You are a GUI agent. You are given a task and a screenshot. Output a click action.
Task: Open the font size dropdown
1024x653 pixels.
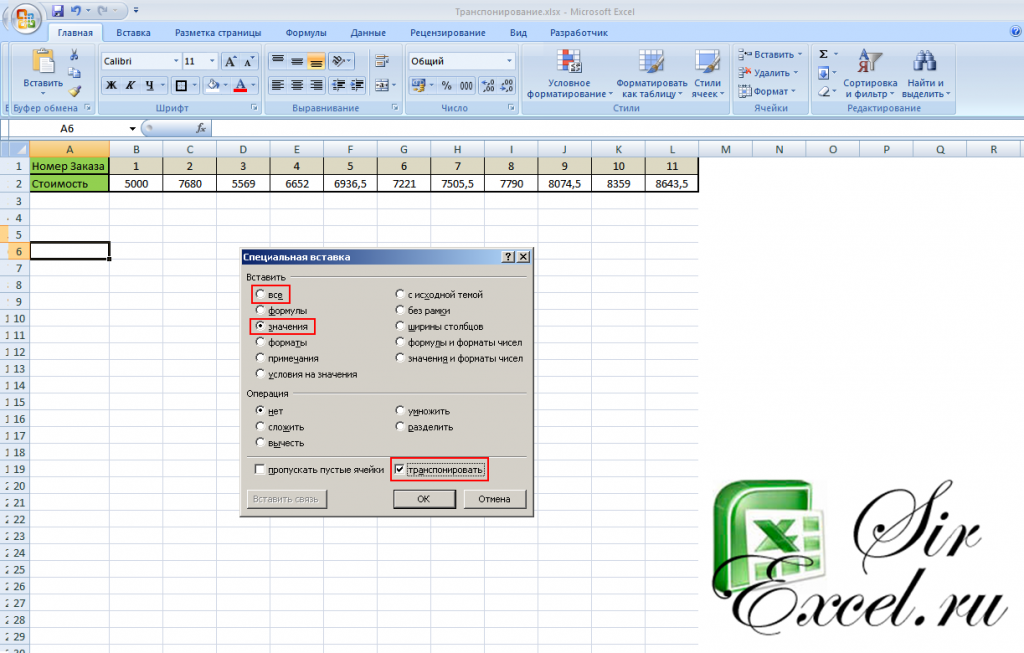[212, 61]
